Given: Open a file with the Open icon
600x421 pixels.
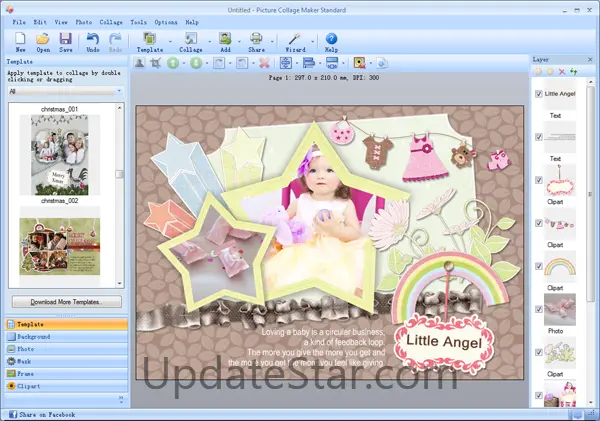Looking at the screenshot, I should click(x=43, y=40).
